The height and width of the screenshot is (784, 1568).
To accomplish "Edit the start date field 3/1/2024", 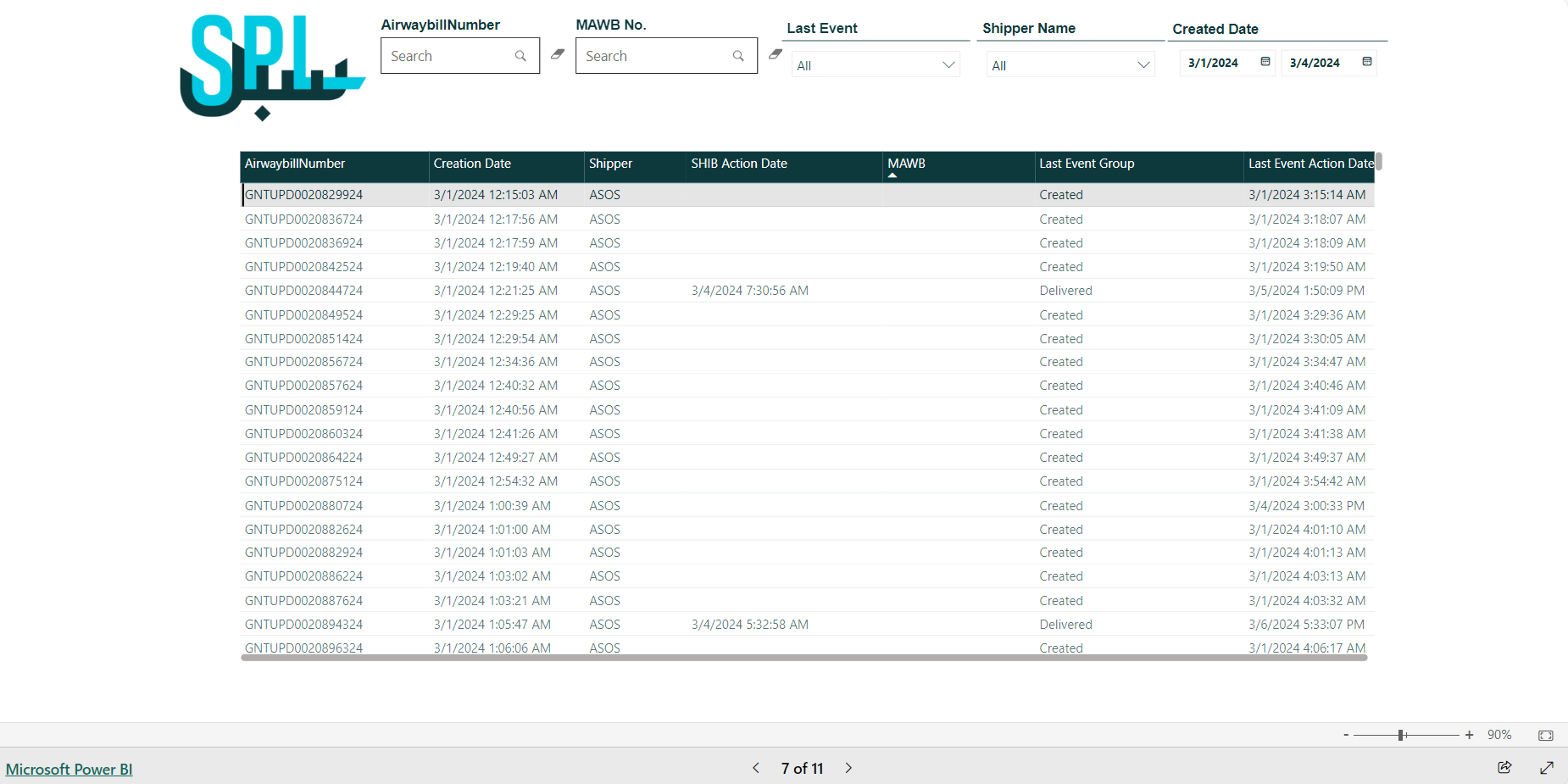I will (x=1213, y=63).
